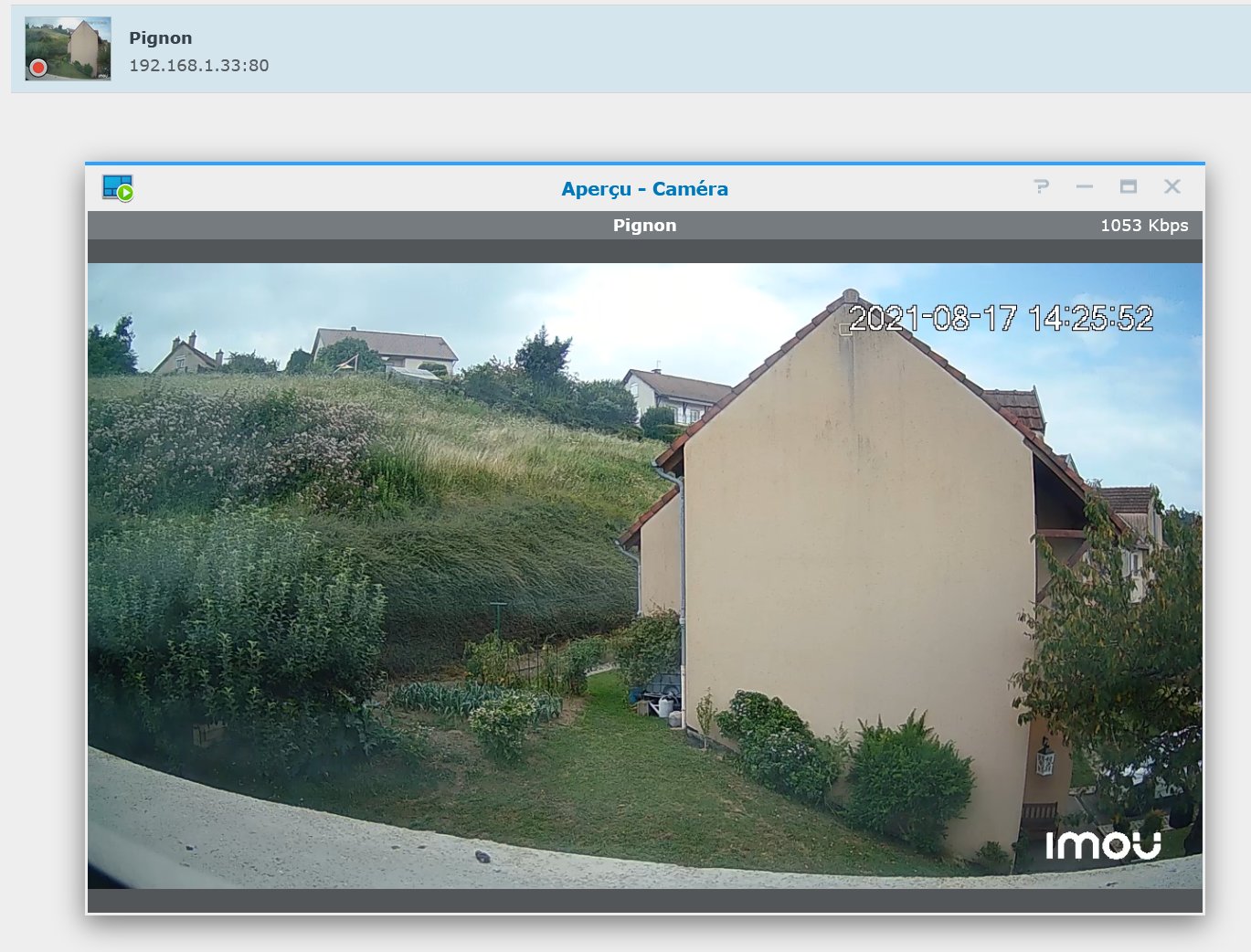Maximize the Aperçu - Caméra window
This screenshot has height=952, width=1251.
tap(1129, 186)
